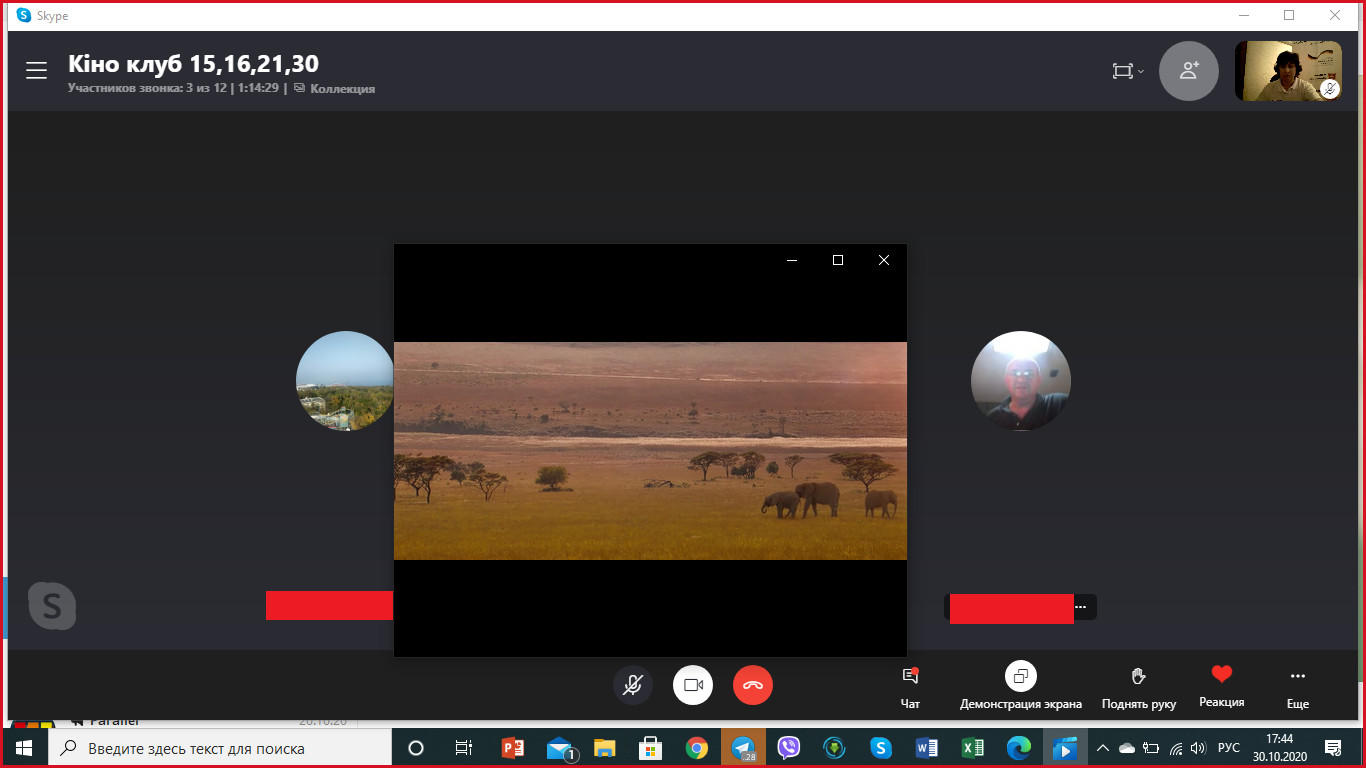
Task: Open OneDrive cloud tray icon
Action: tap(1127, 748)
